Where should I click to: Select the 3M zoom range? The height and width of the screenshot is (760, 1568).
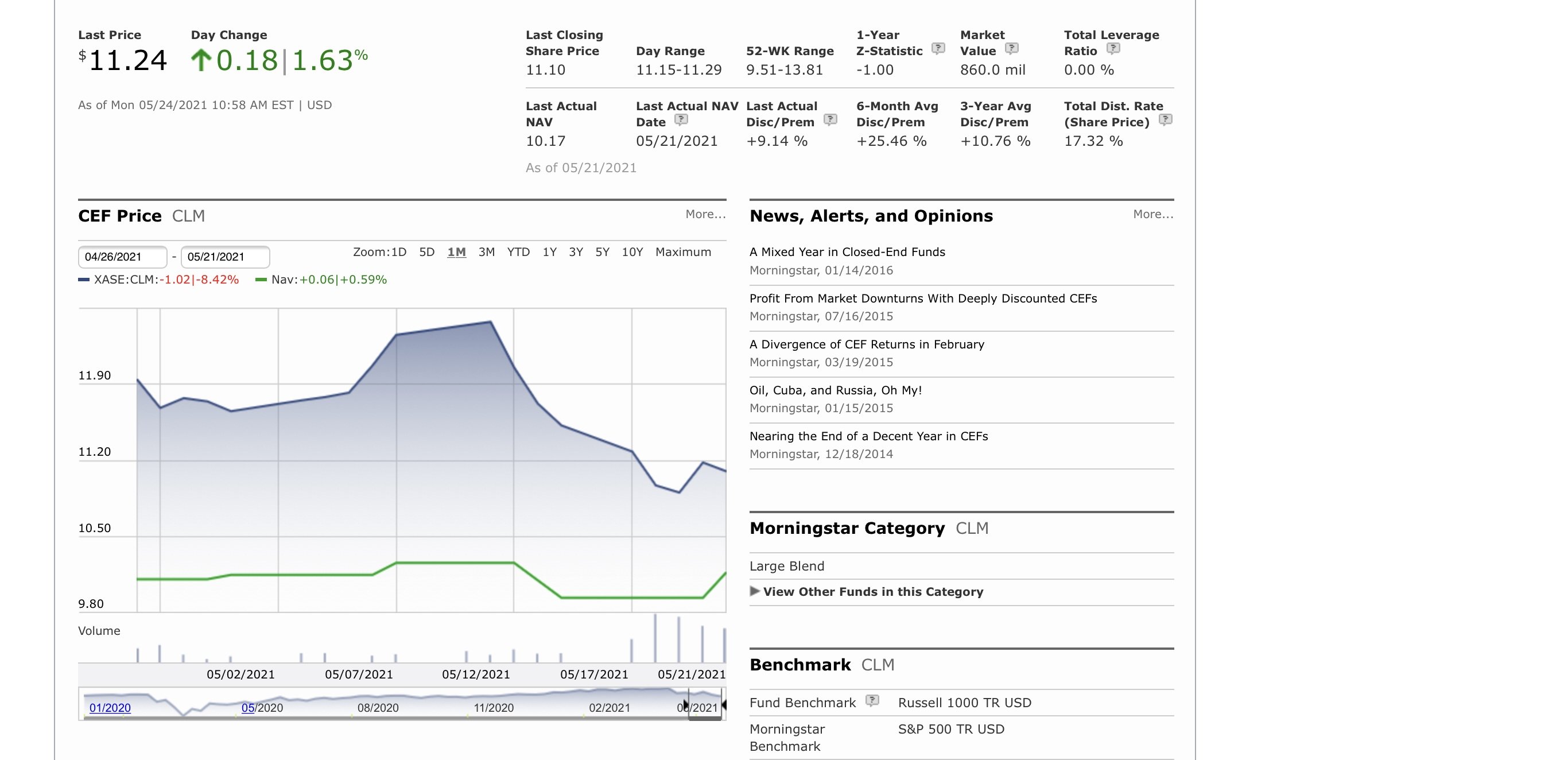pyautogui.click(x=486, y=252)
